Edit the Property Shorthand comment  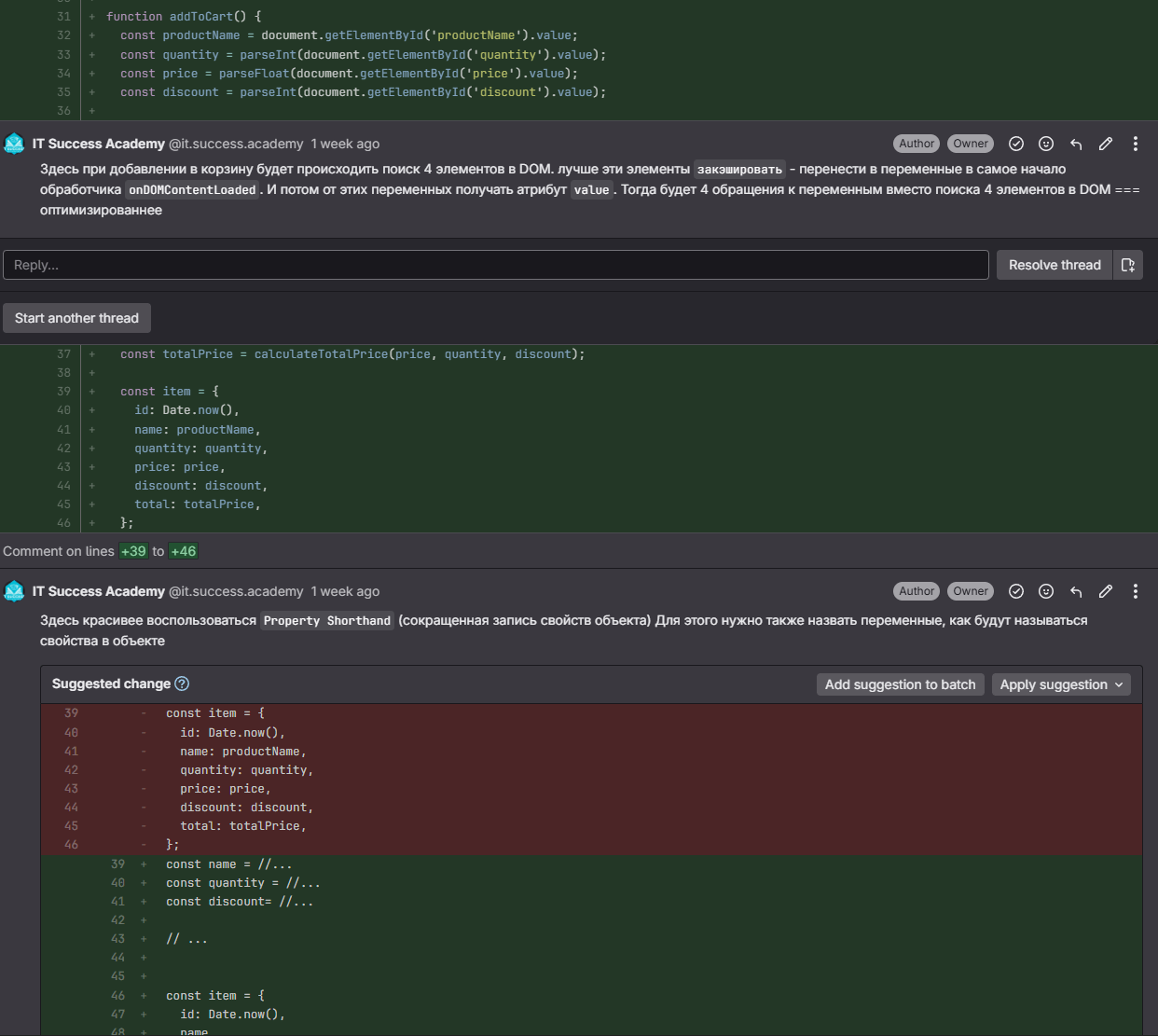click(x=1106, y=591)
